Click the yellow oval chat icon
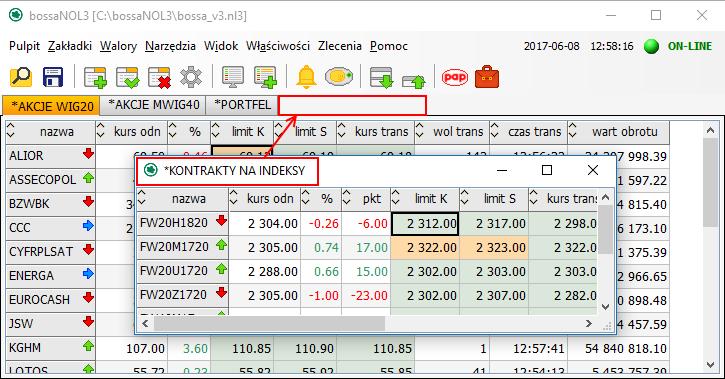 click(339, 77)
